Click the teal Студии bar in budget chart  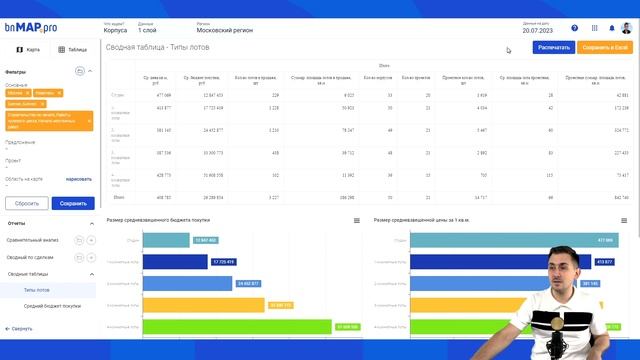(x=166, y=240)
